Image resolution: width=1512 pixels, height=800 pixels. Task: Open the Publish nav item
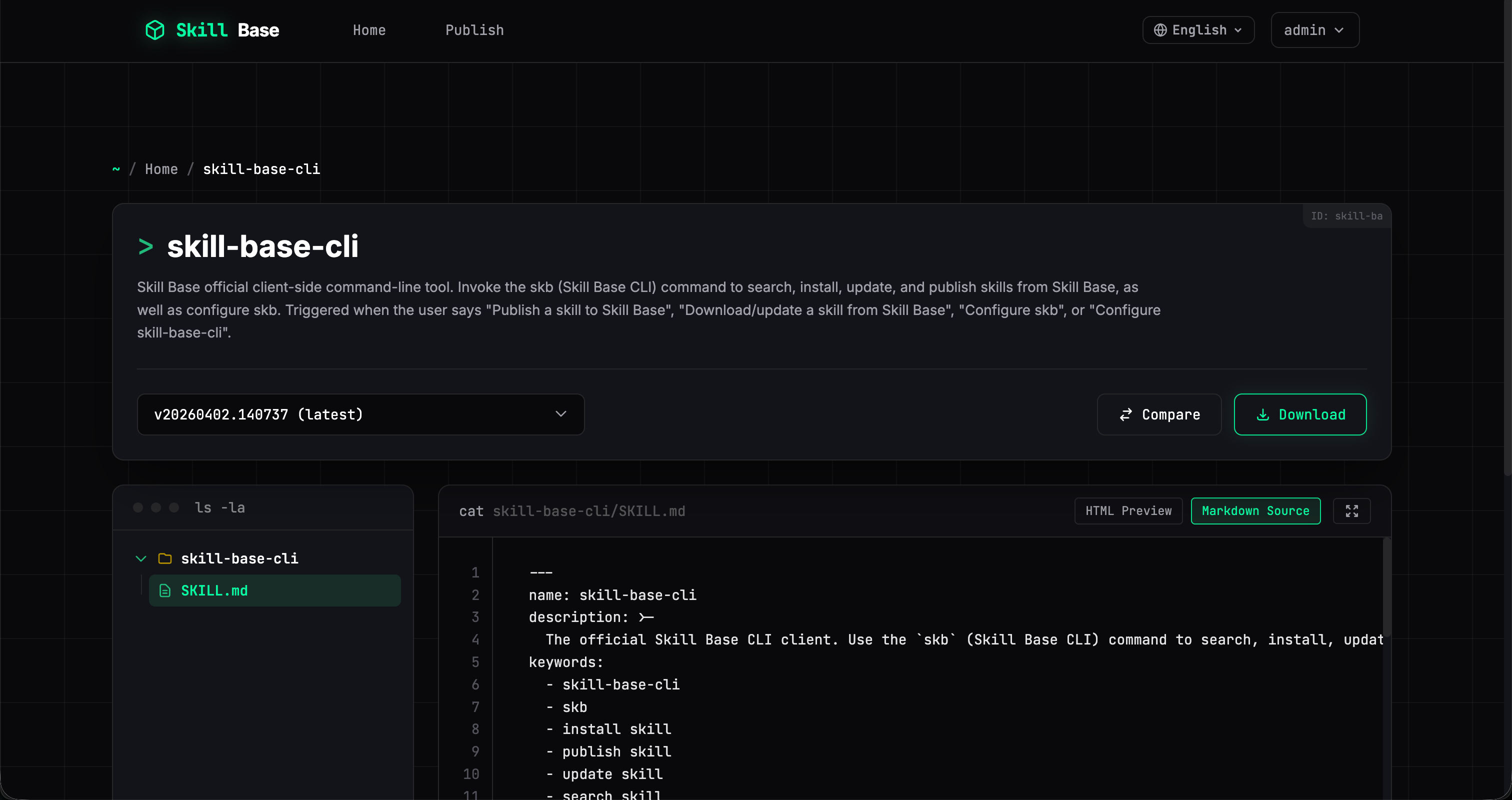point(474,30)
